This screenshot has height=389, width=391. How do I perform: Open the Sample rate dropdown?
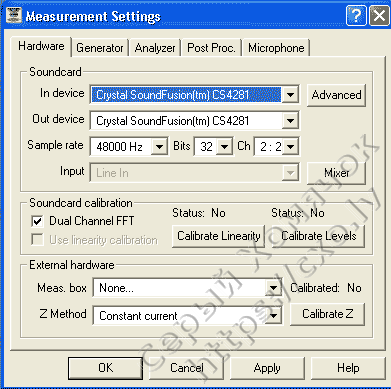[159, 146]
